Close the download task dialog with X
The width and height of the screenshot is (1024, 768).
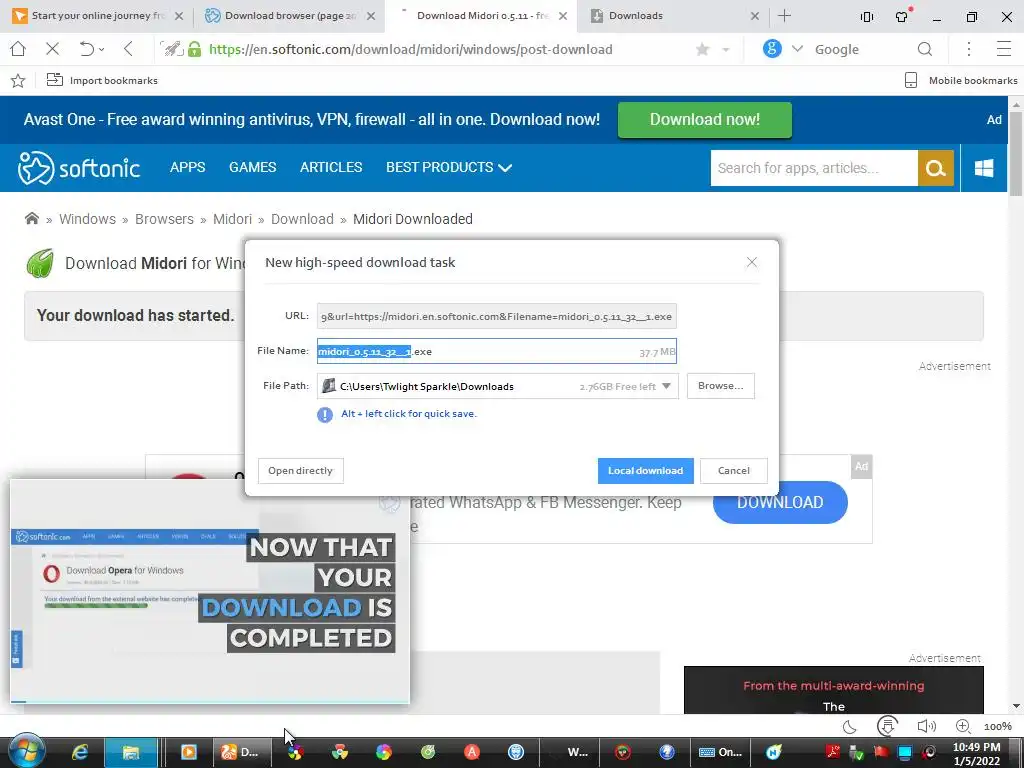click(752, 262)
